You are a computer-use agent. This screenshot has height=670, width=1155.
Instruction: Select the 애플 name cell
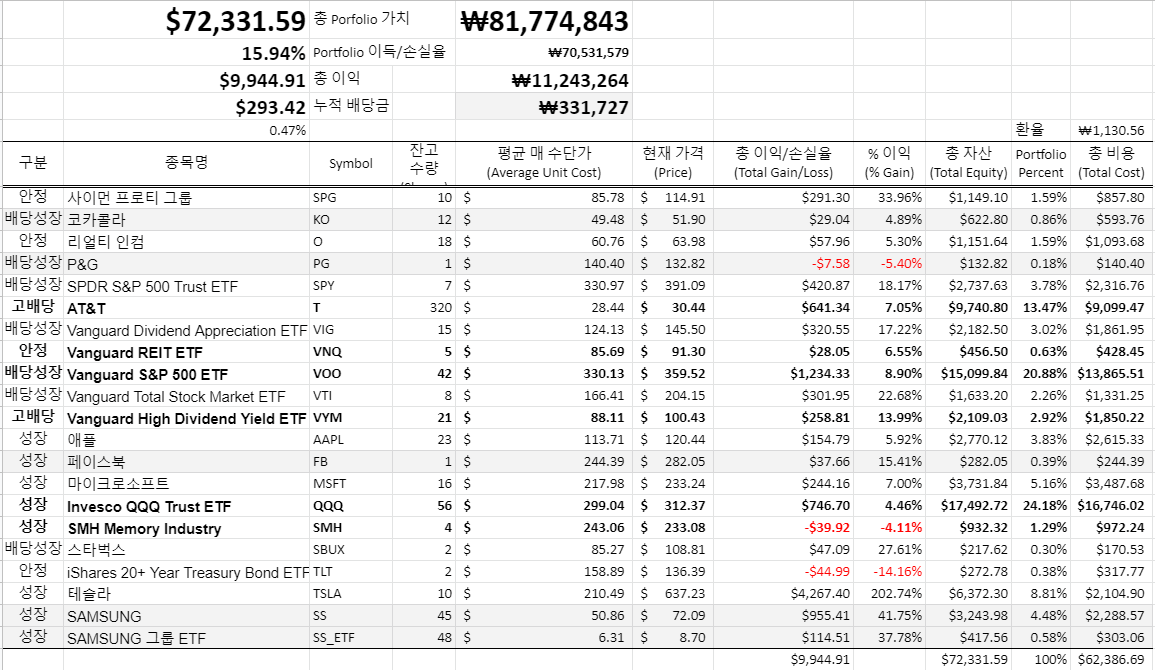click(x=186, y=440)
